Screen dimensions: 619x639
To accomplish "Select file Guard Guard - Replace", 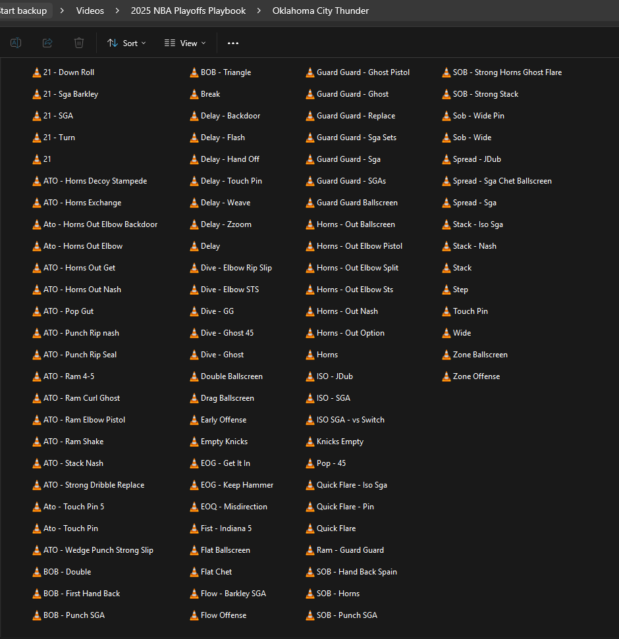I will 351,116.
